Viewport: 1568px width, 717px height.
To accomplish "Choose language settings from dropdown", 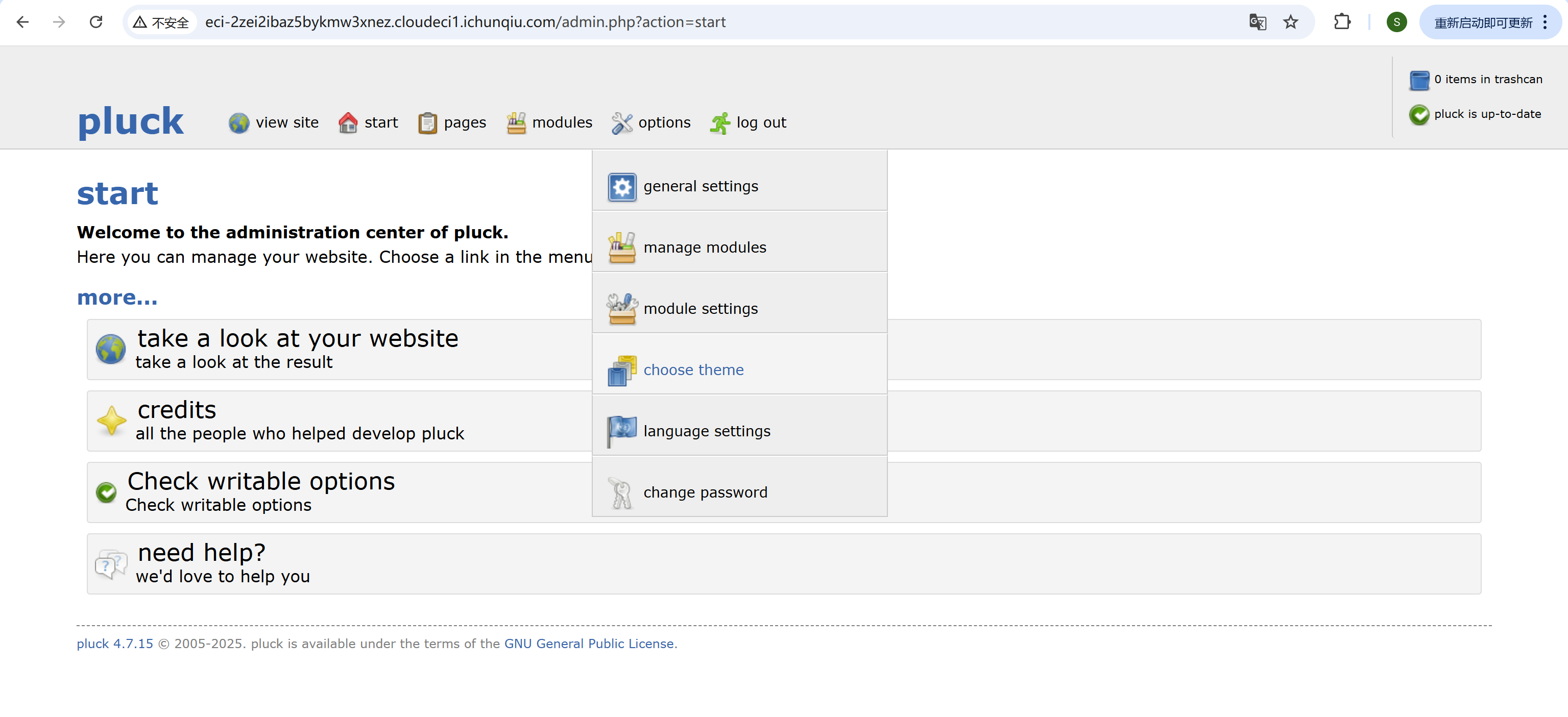I will (x=739, y=426).
